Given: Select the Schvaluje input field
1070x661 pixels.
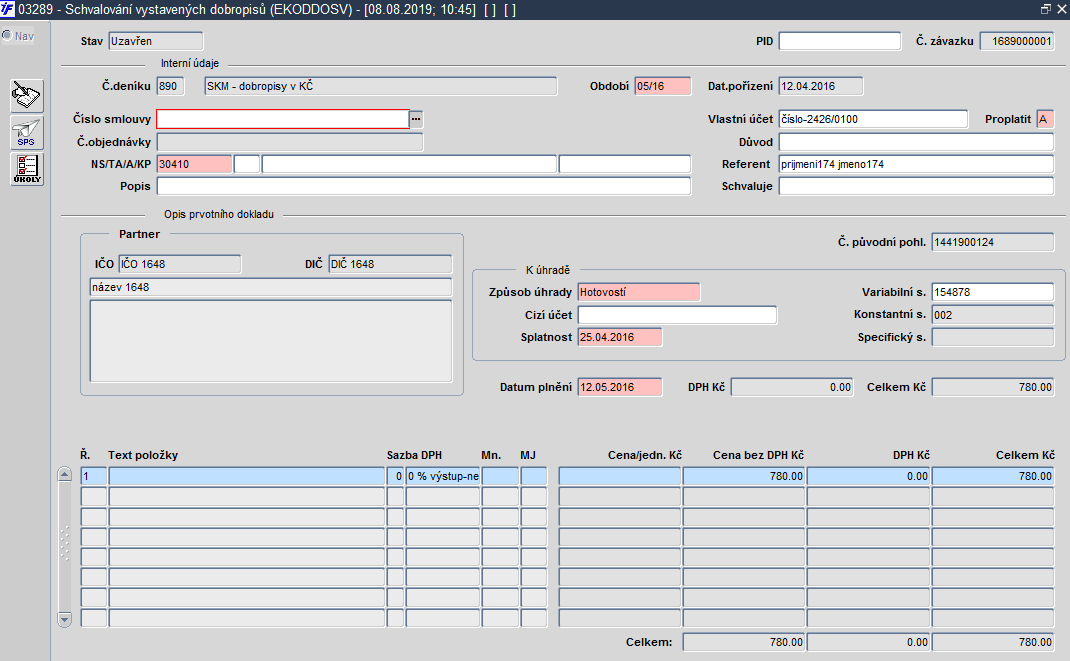Looking at the screenshot, I should coord(916,186).
